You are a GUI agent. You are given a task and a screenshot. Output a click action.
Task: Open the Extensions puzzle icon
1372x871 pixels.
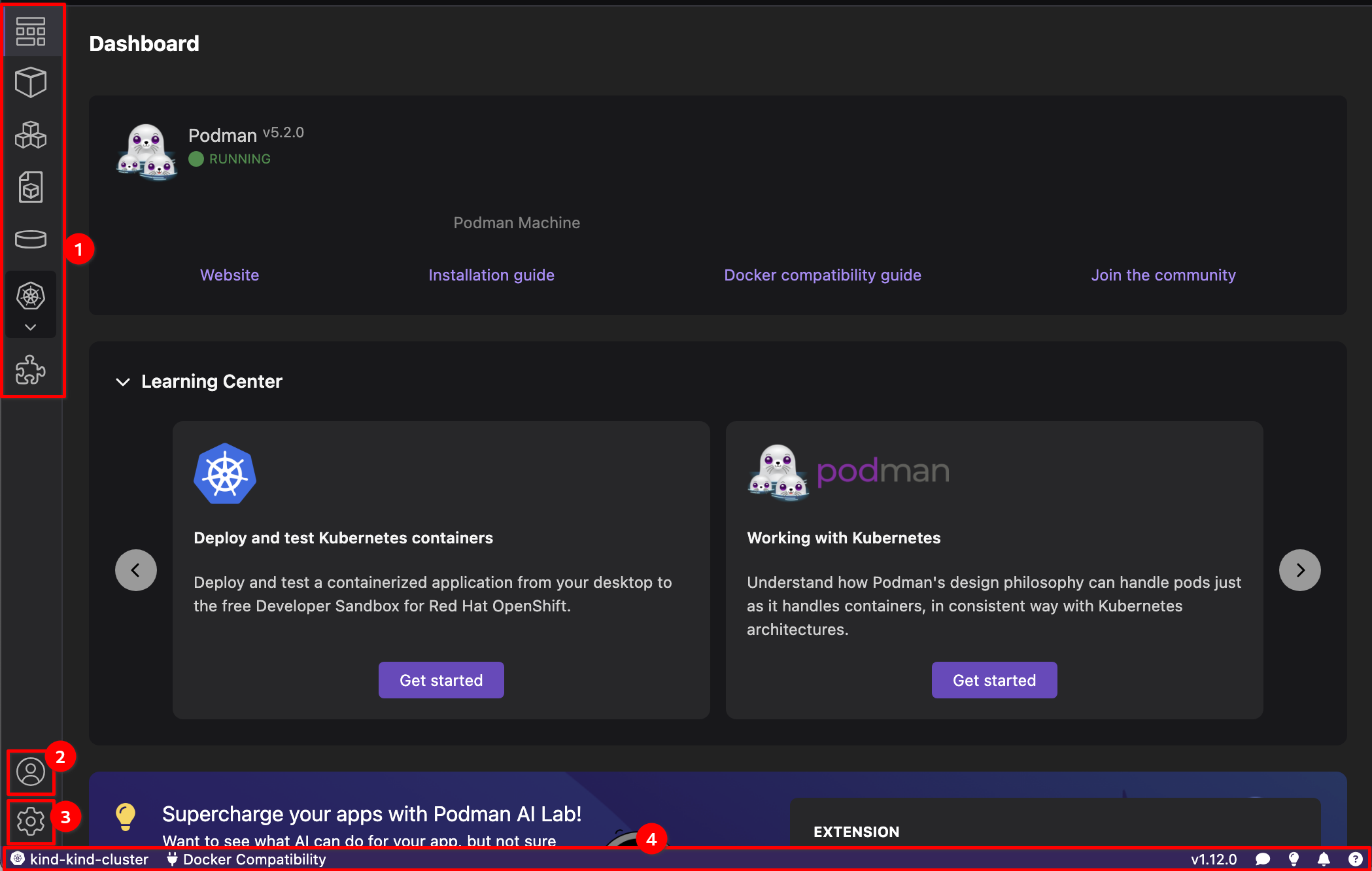pyautogui.click(x=31, y=370)
